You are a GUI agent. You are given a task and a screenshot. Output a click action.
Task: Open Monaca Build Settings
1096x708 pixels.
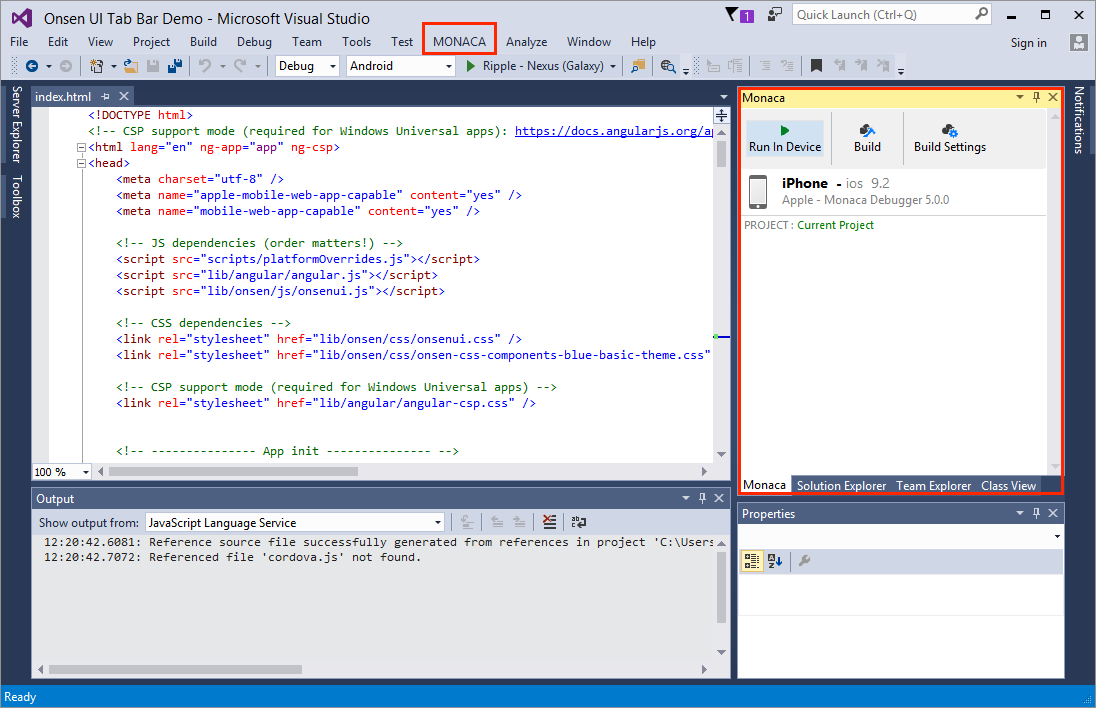coord(950,138)
